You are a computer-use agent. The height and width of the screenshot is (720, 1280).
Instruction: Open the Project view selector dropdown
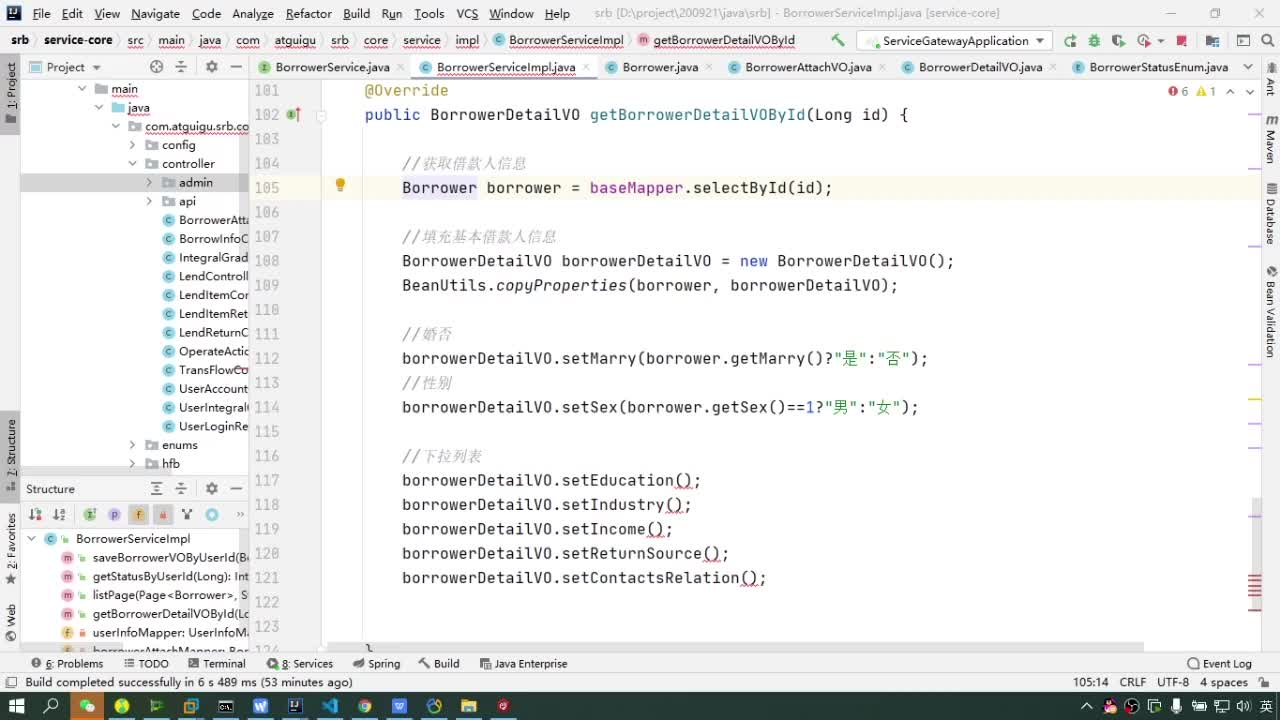(x=66, y=67)
